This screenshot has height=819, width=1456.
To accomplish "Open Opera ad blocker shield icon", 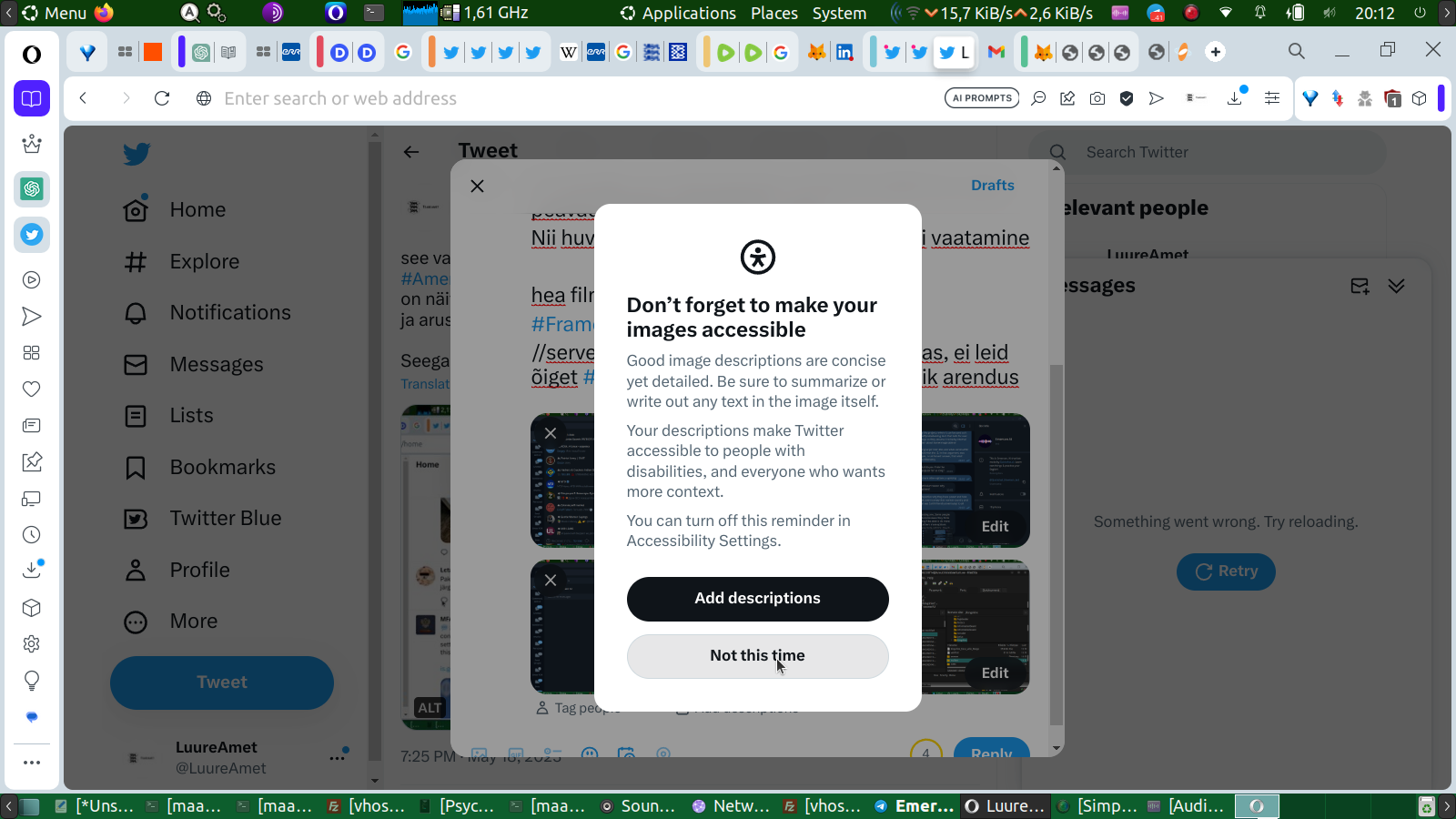I will point(1127,98).
